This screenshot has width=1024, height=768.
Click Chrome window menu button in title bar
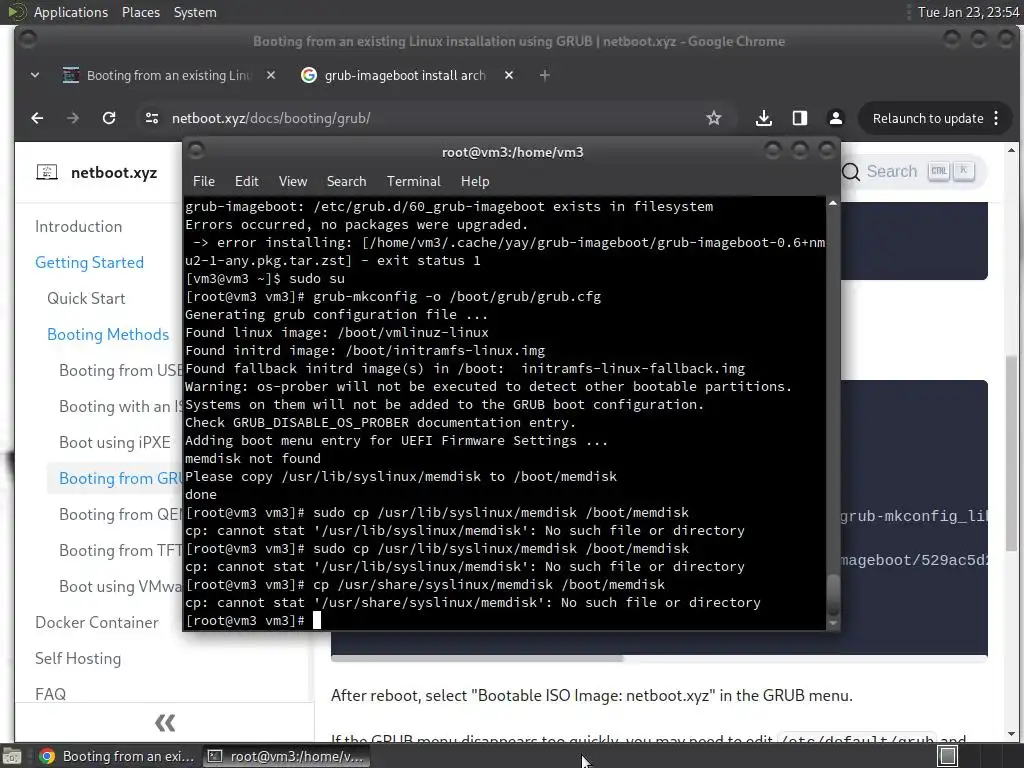point(28,40)
